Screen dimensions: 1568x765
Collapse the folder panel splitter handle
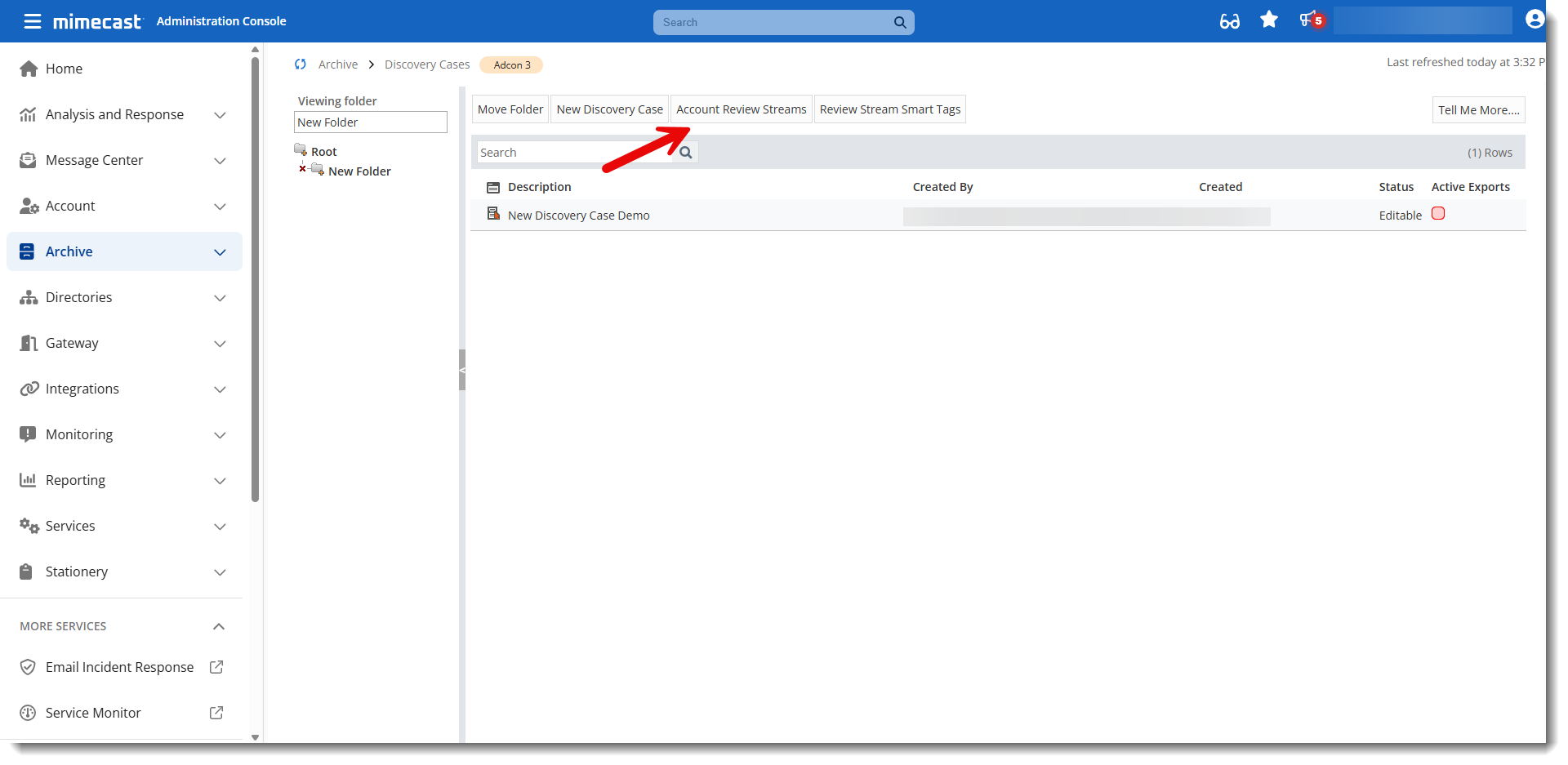(462, 370)
